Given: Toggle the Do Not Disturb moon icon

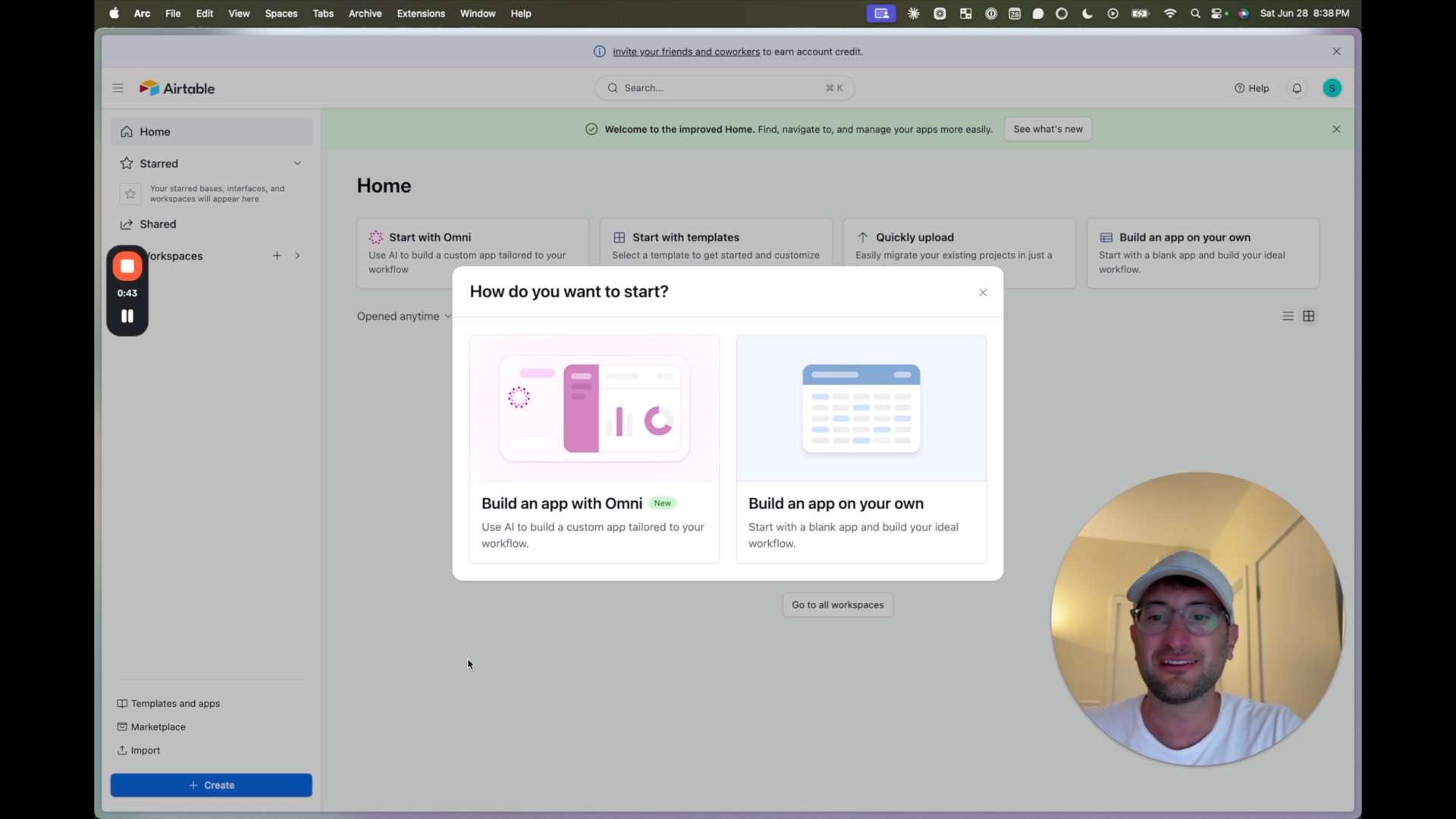Looking at the screenshot, I should tap(1087, 14).
